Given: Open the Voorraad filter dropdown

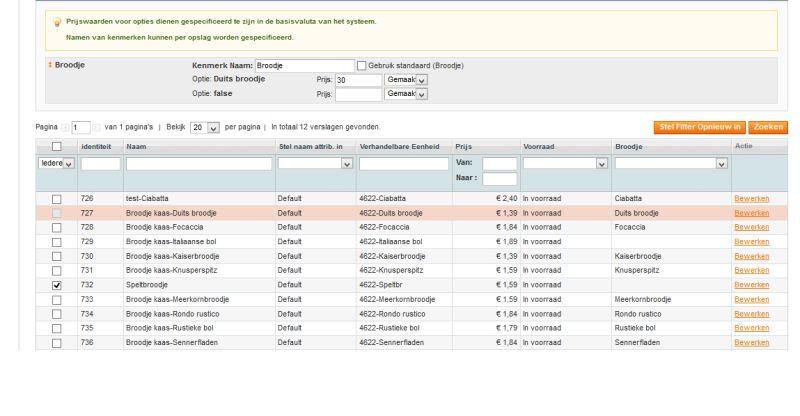Looking at the screenshot, I should pos(565,163).
